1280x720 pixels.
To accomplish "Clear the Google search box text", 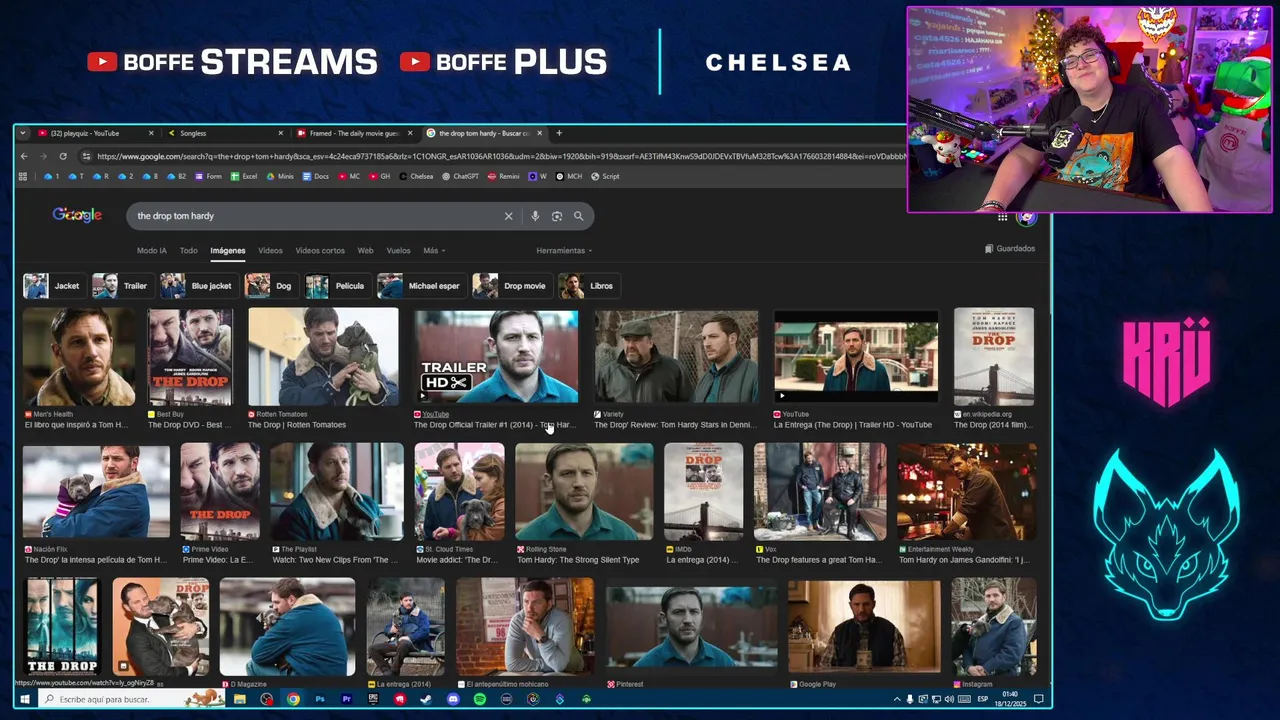I will [x=508, y=216].
